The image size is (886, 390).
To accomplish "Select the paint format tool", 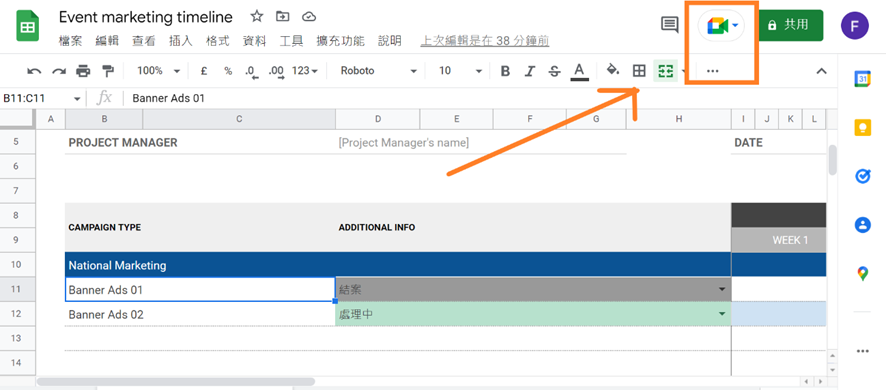I will [x=107, y=71].
